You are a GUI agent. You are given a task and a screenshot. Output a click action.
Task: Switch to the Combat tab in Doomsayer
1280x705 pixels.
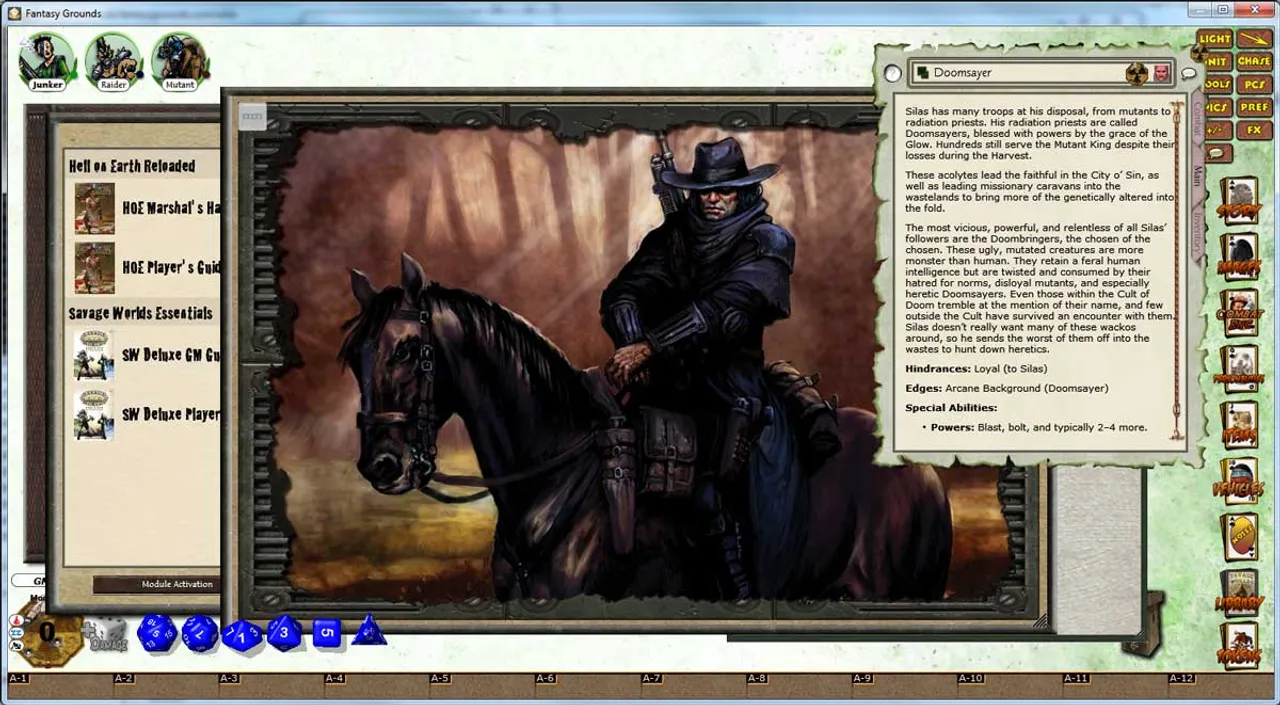pos(1197,119)
